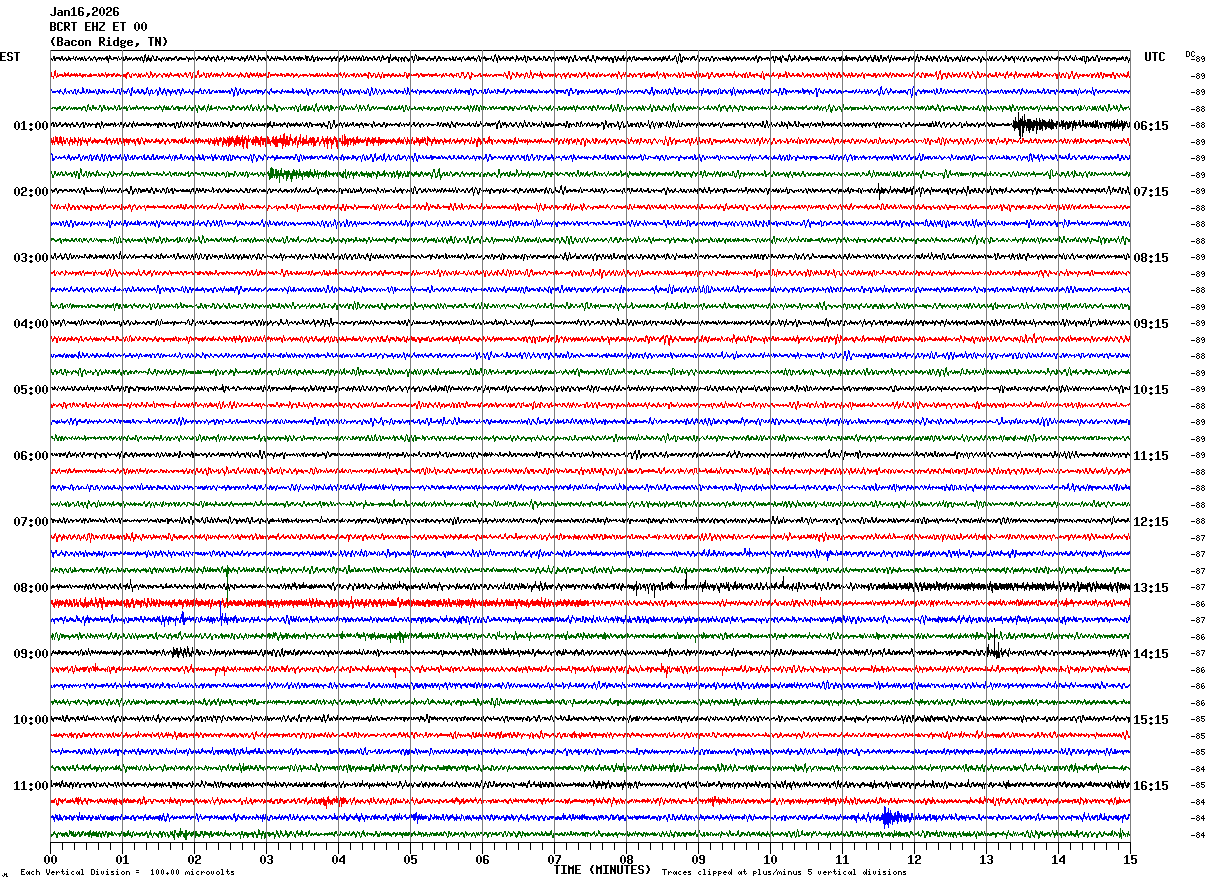Image resolution: width=1210 pixels, height=886 pixels.
Task: Click the 07:15 UTC time label
Action: pyautogui.click(x=1151, y=192)
